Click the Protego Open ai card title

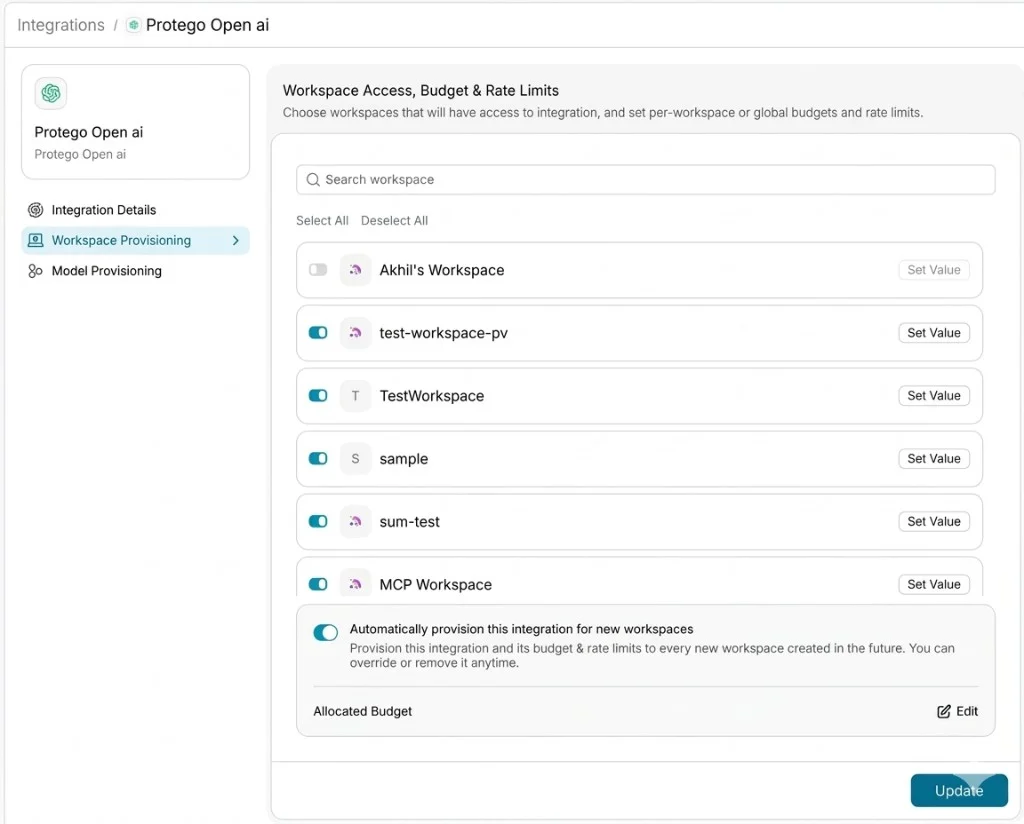coord(89,132)
